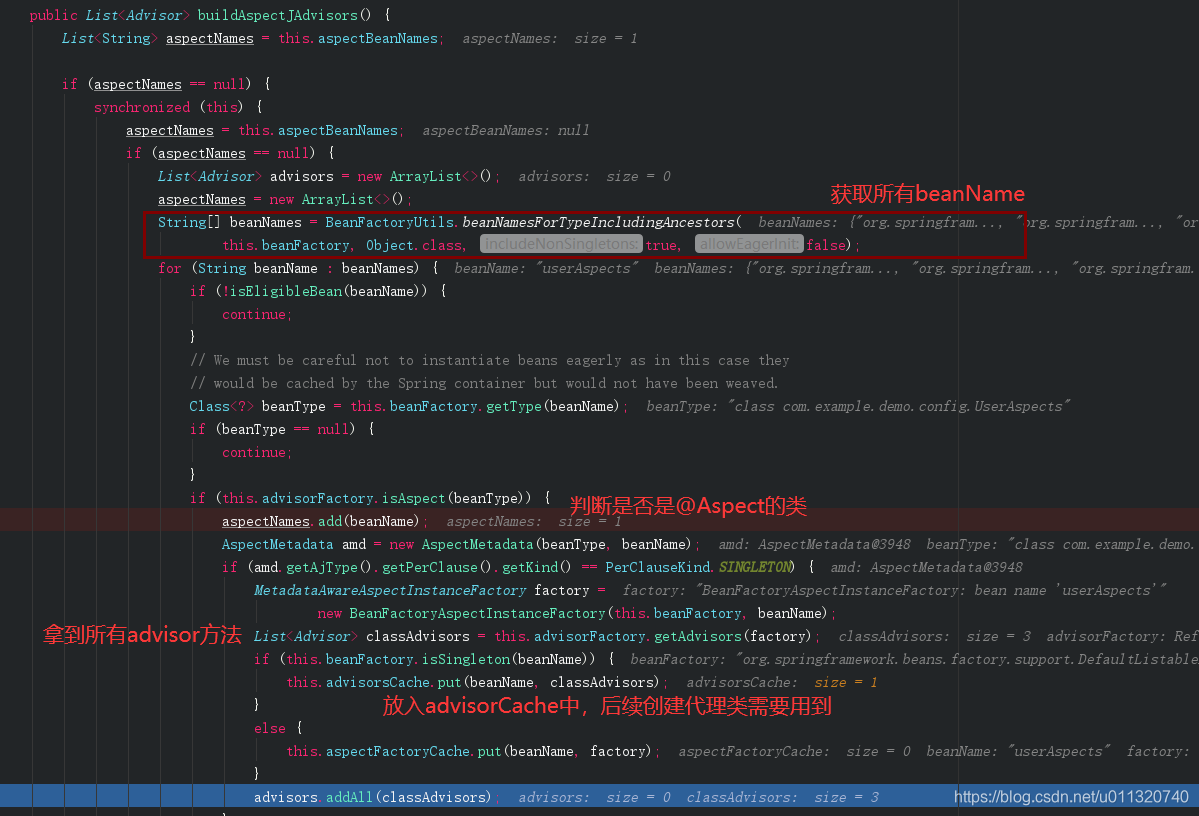Click the getAdvisors method call

coord(697,636)
